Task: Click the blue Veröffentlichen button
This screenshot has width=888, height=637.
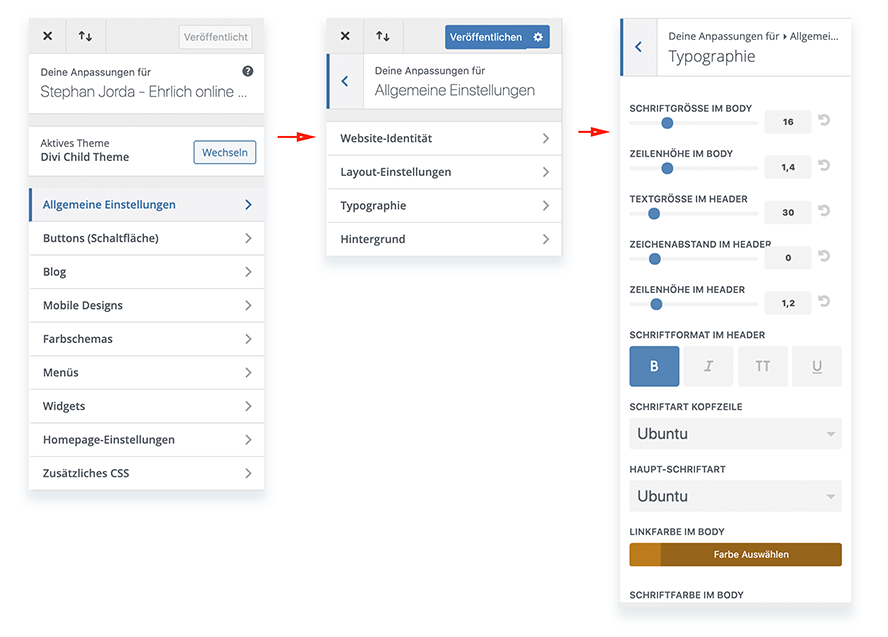Action: click(x=486, y=37)
